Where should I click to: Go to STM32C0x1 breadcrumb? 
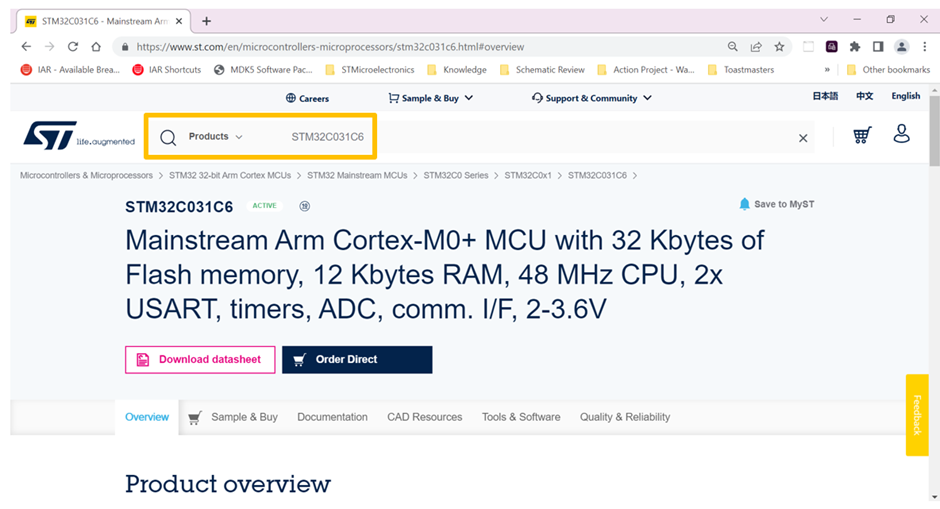pyautogui.click(x=528, y=176)
